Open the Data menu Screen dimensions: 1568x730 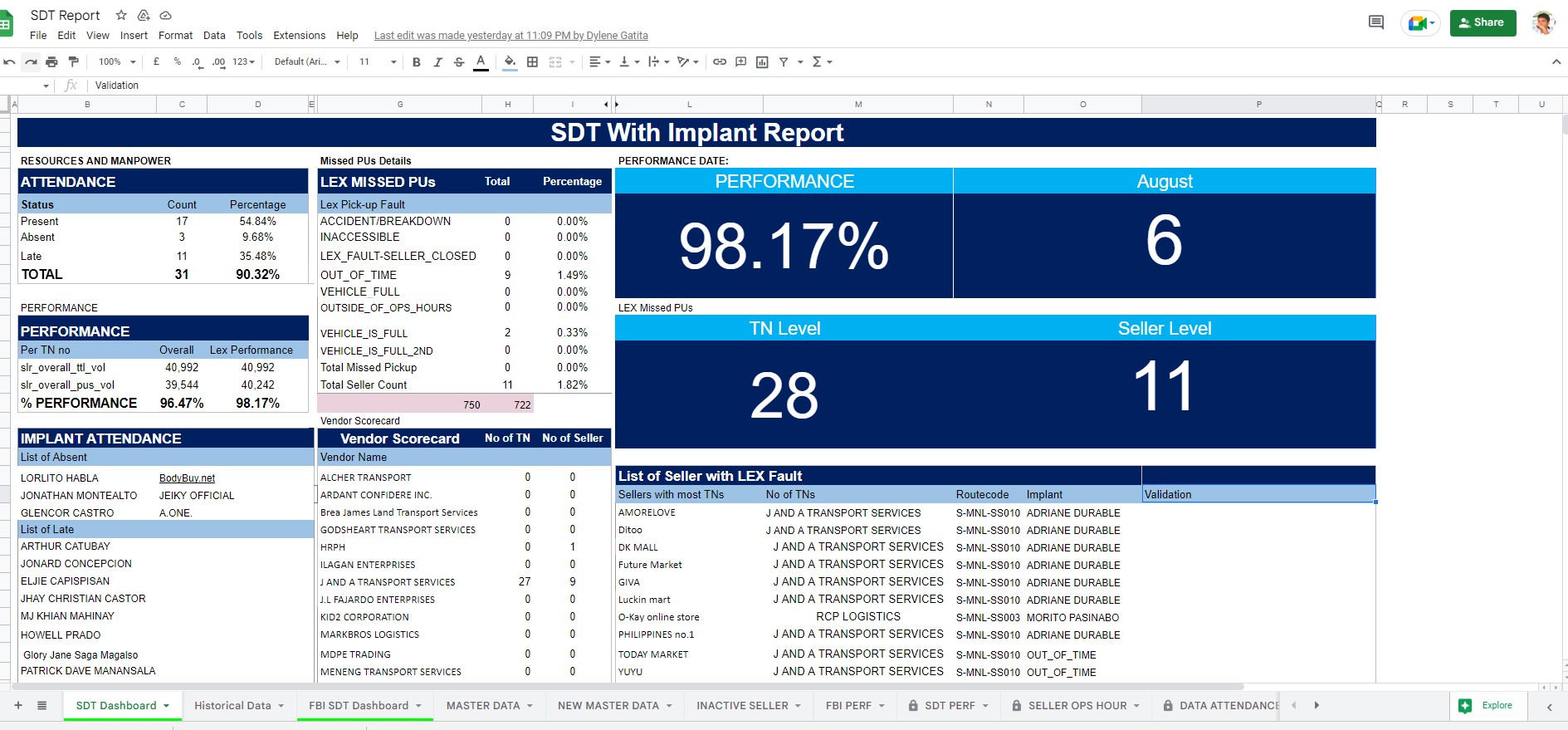pyautogui.click(x=214, y=35)
